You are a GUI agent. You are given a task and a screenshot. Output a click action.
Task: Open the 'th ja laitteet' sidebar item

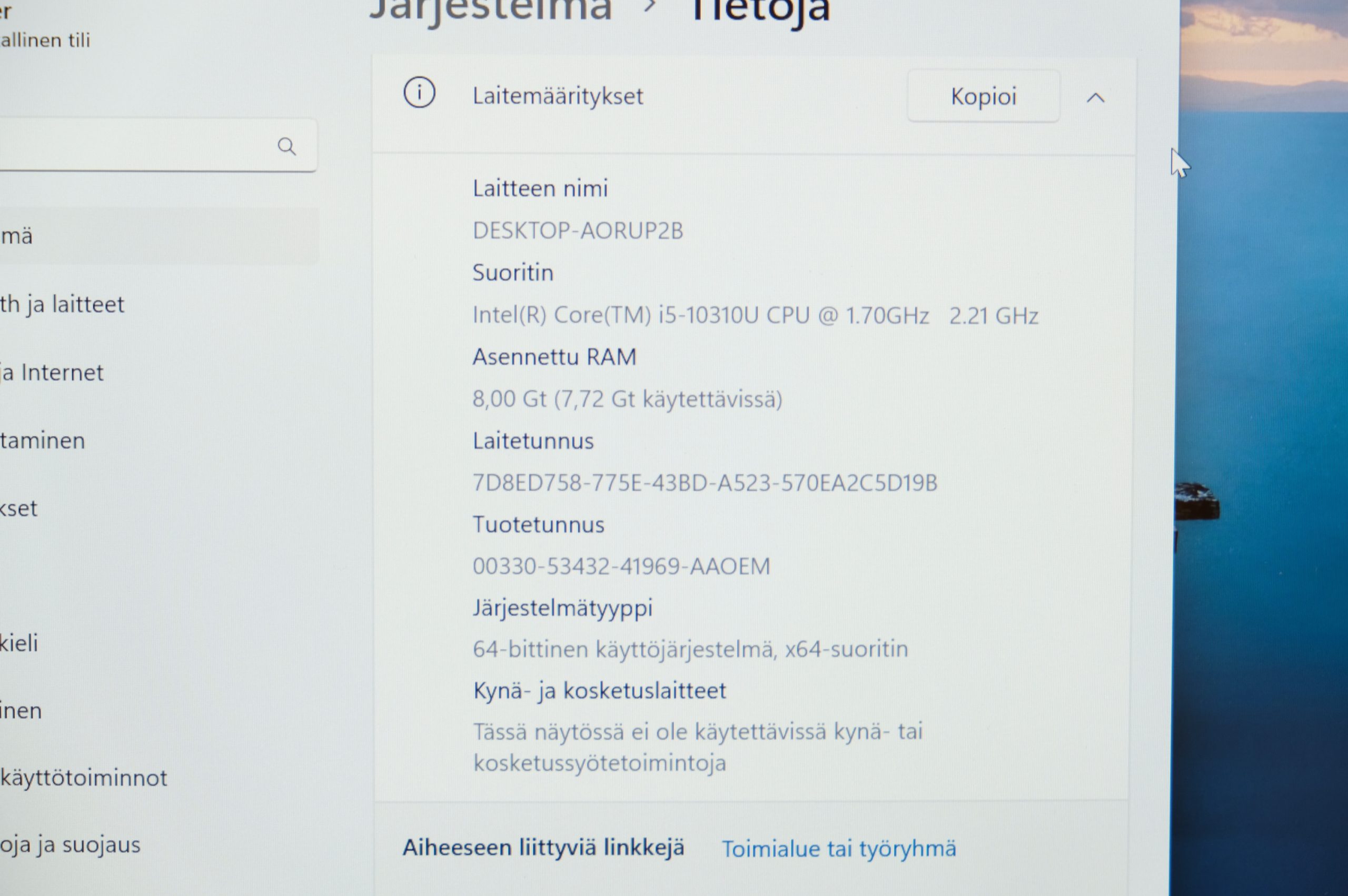tap(62, 305)
